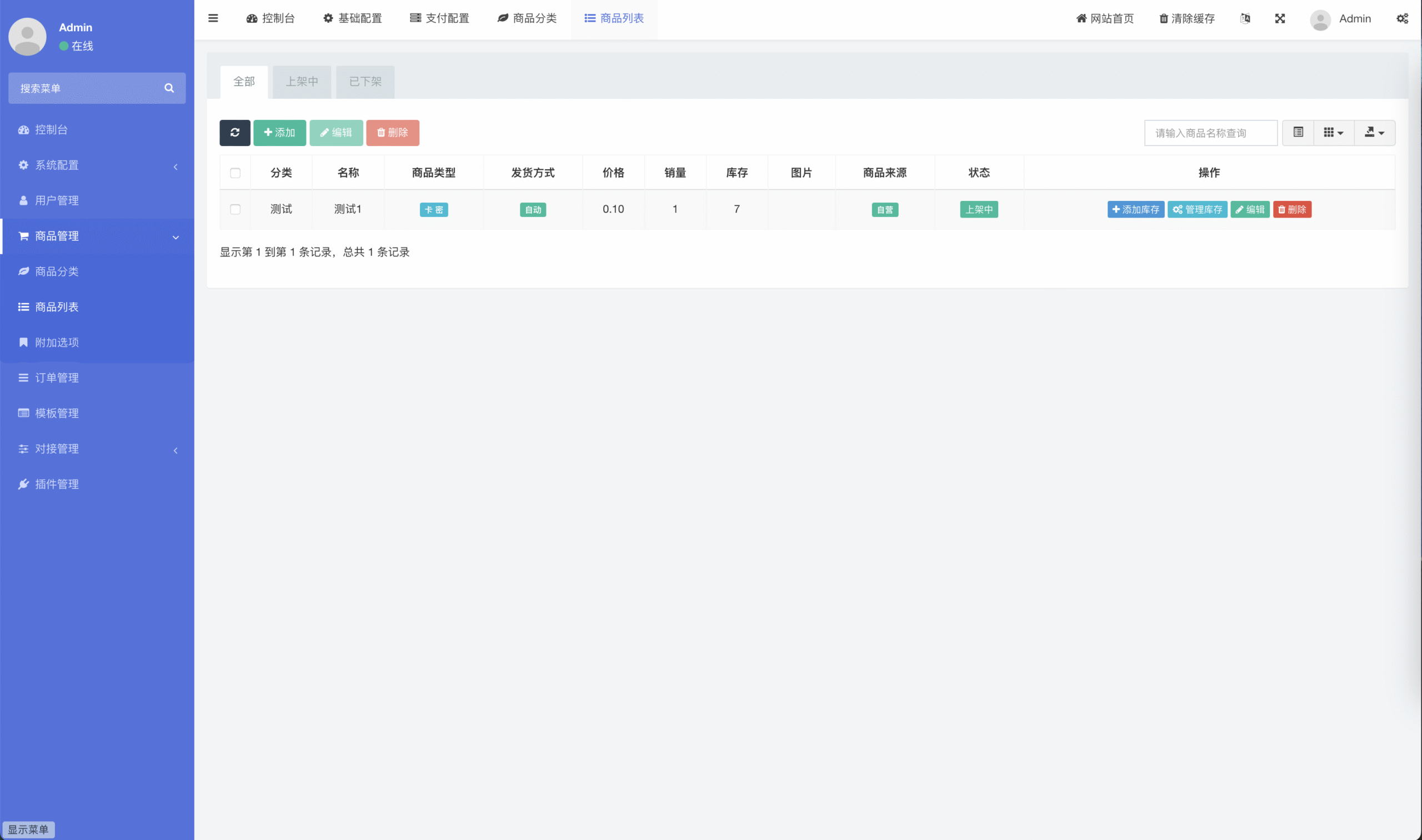Toggle the 上架中 status switch

pyautogui.click(x=979, y=209)
